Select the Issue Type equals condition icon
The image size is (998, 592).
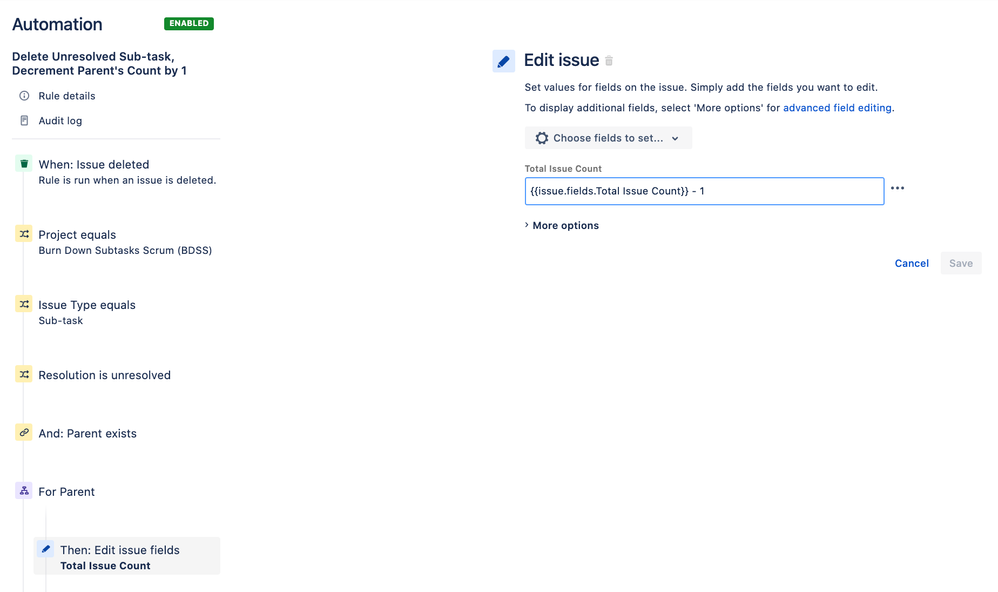tap(24, 304)
